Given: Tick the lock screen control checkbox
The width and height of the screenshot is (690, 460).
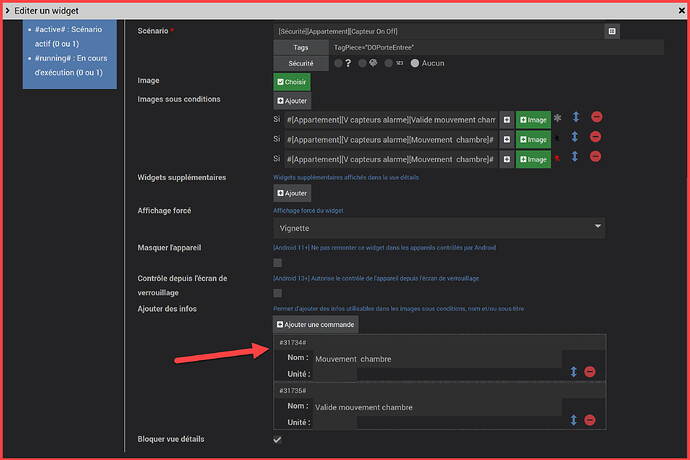Looking at the screenshot, I should [278, 293].
